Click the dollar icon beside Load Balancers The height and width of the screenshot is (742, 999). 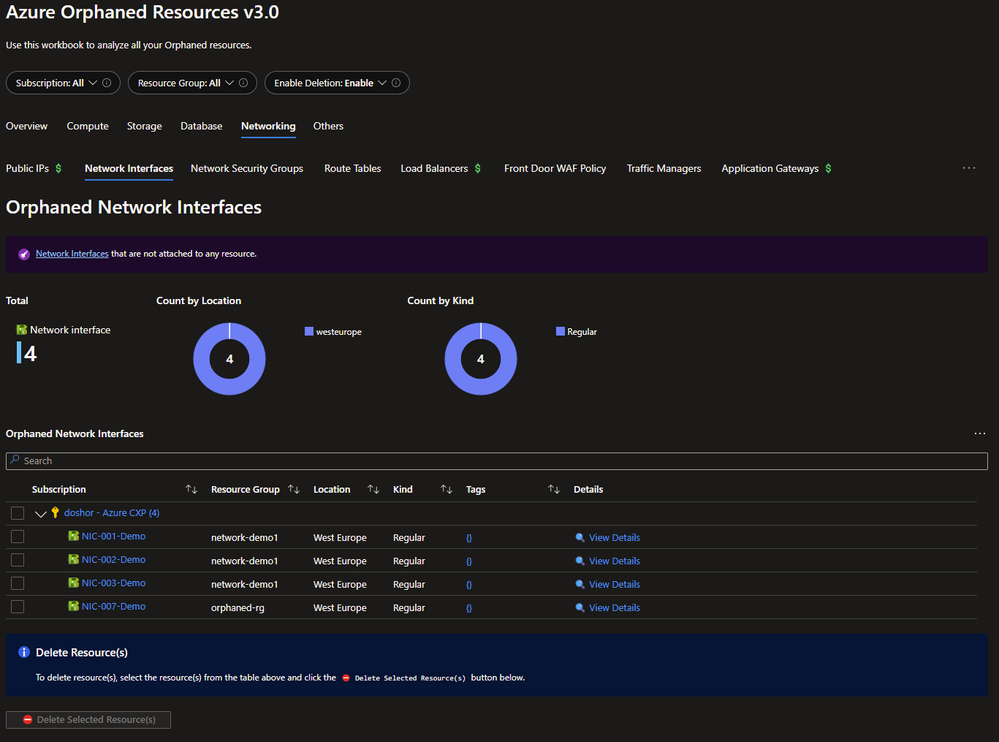tap(478, 168)
